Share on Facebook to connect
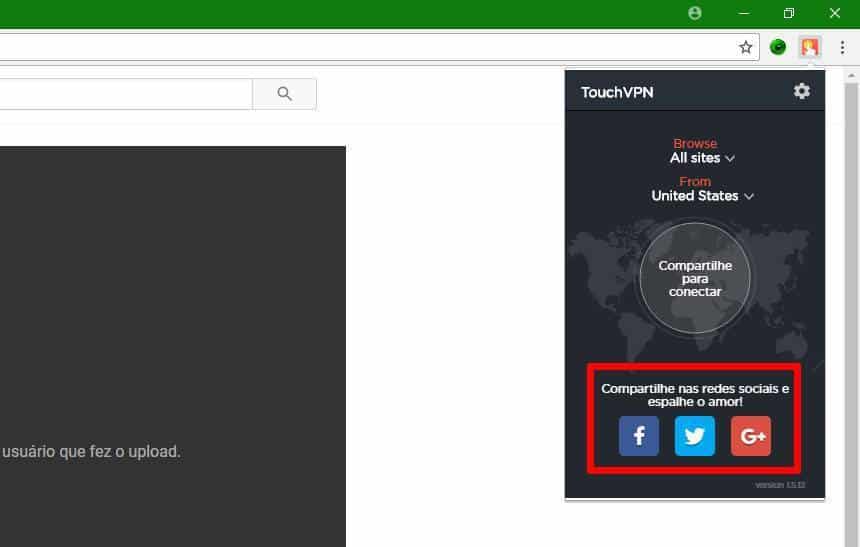 pyautogui.click(x=639, y=436)
